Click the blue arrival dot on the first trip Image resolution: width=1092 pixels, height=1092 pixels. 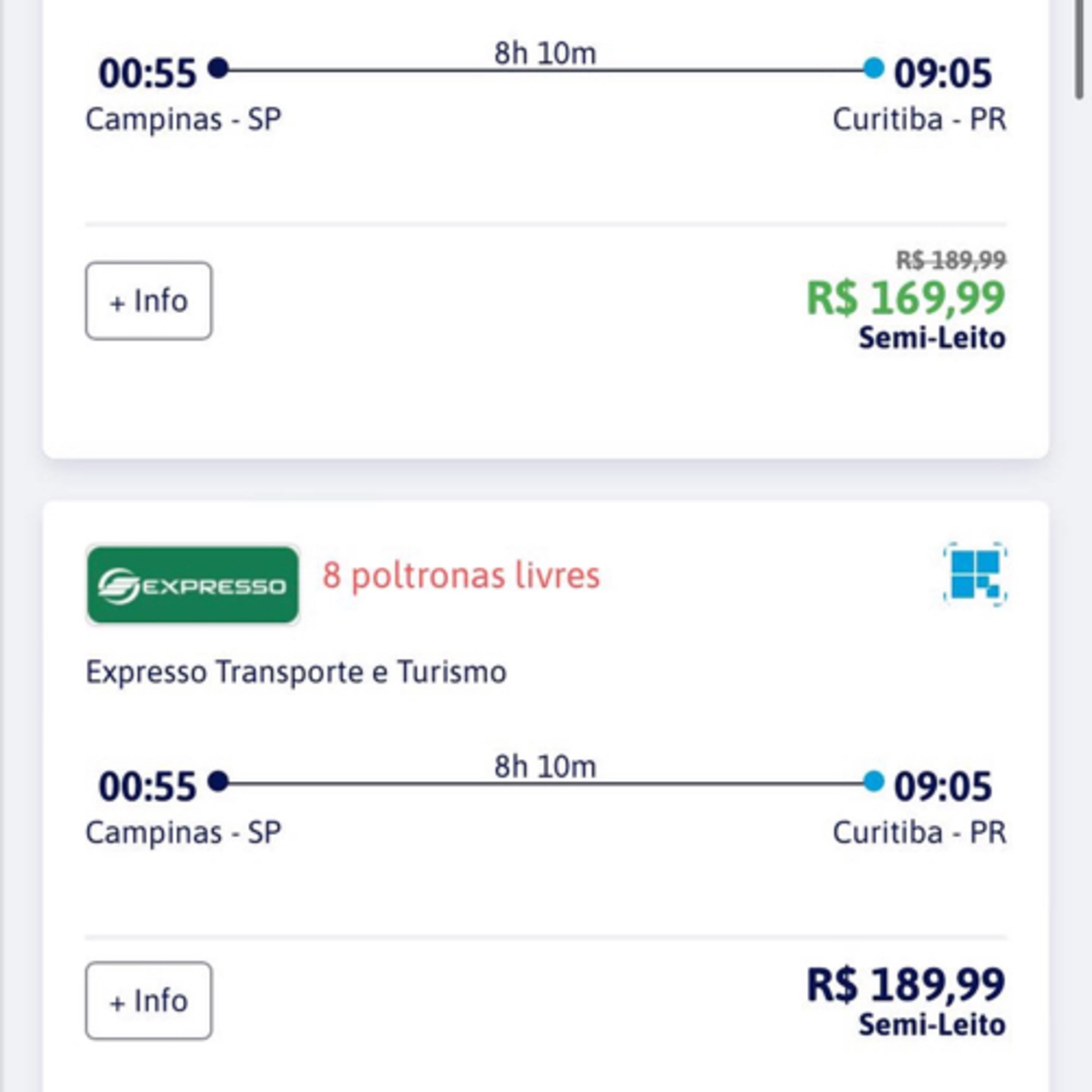pos(873,68)
